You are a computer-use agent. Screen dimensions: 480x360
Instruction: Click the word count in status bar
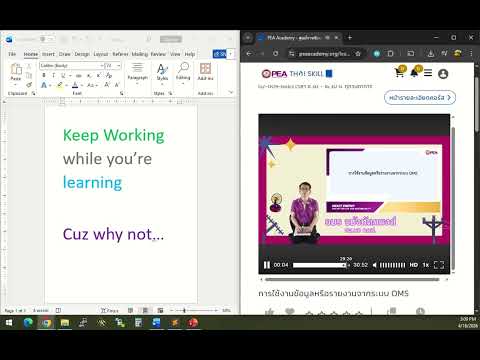click(41, 310)
